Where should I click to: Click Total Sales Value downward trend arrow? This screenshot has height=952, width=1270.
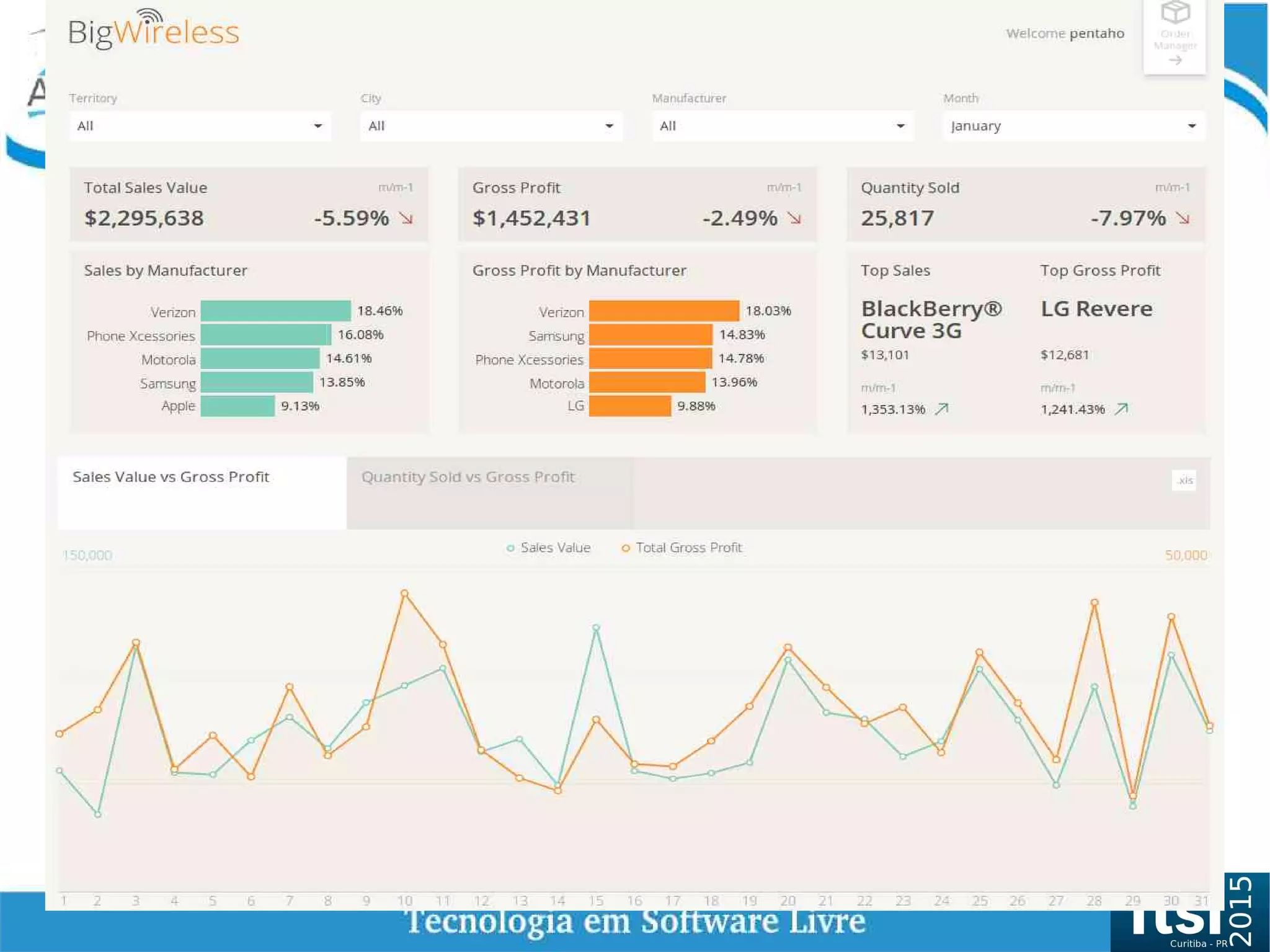point(406,218)
